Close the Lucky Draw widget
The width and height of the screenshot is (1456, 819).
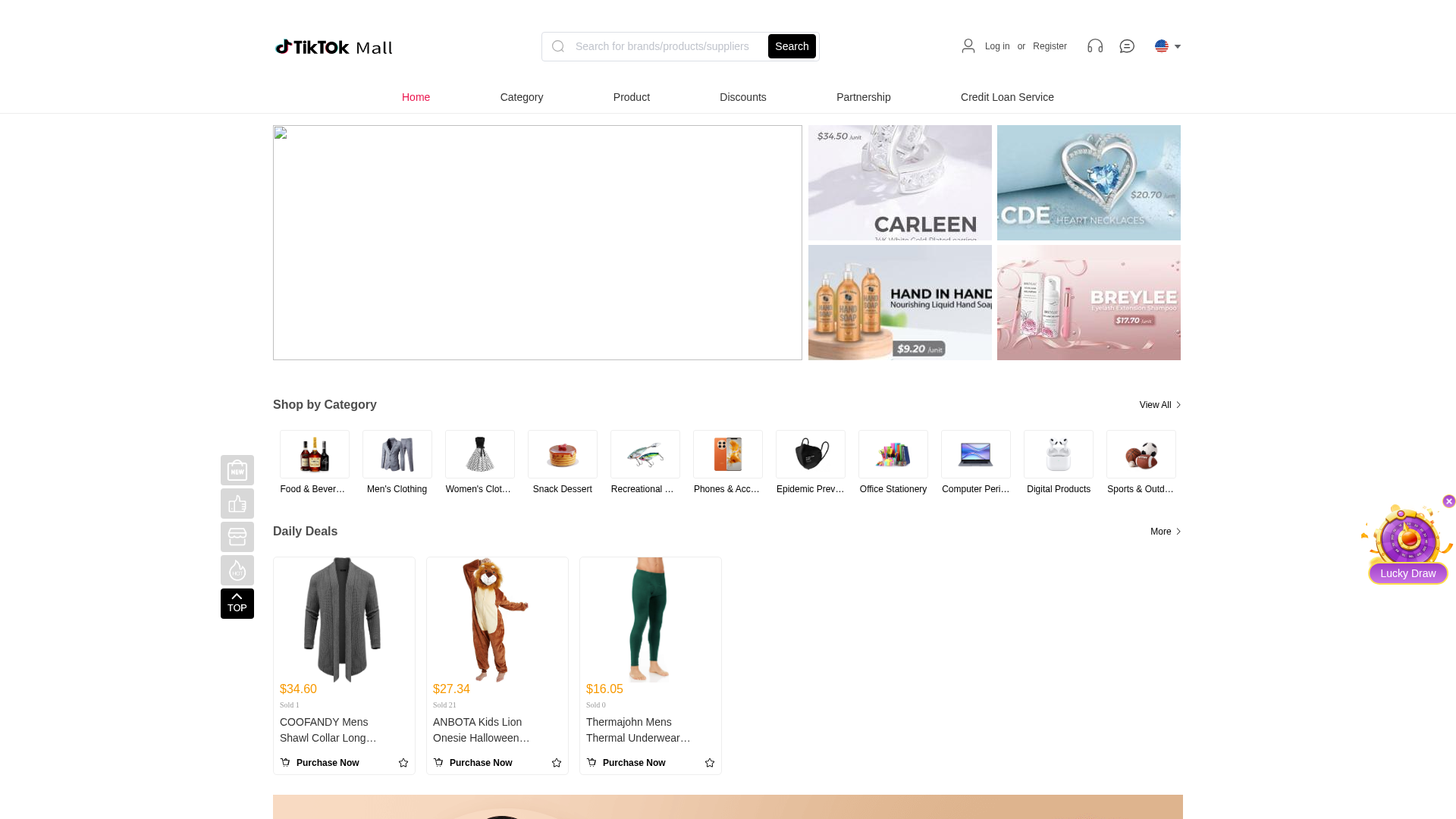pyautogui.click(x=1449, y=501)
